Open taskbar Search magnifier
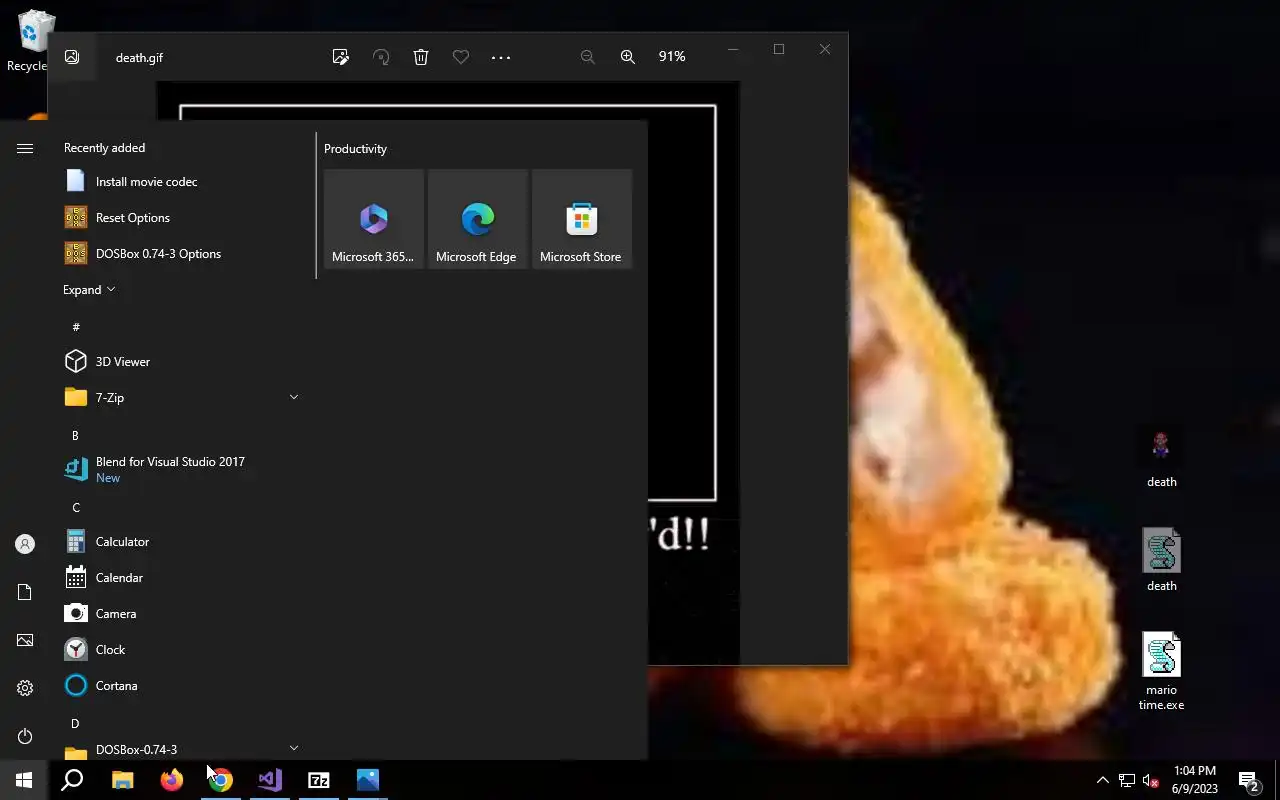 72,780
